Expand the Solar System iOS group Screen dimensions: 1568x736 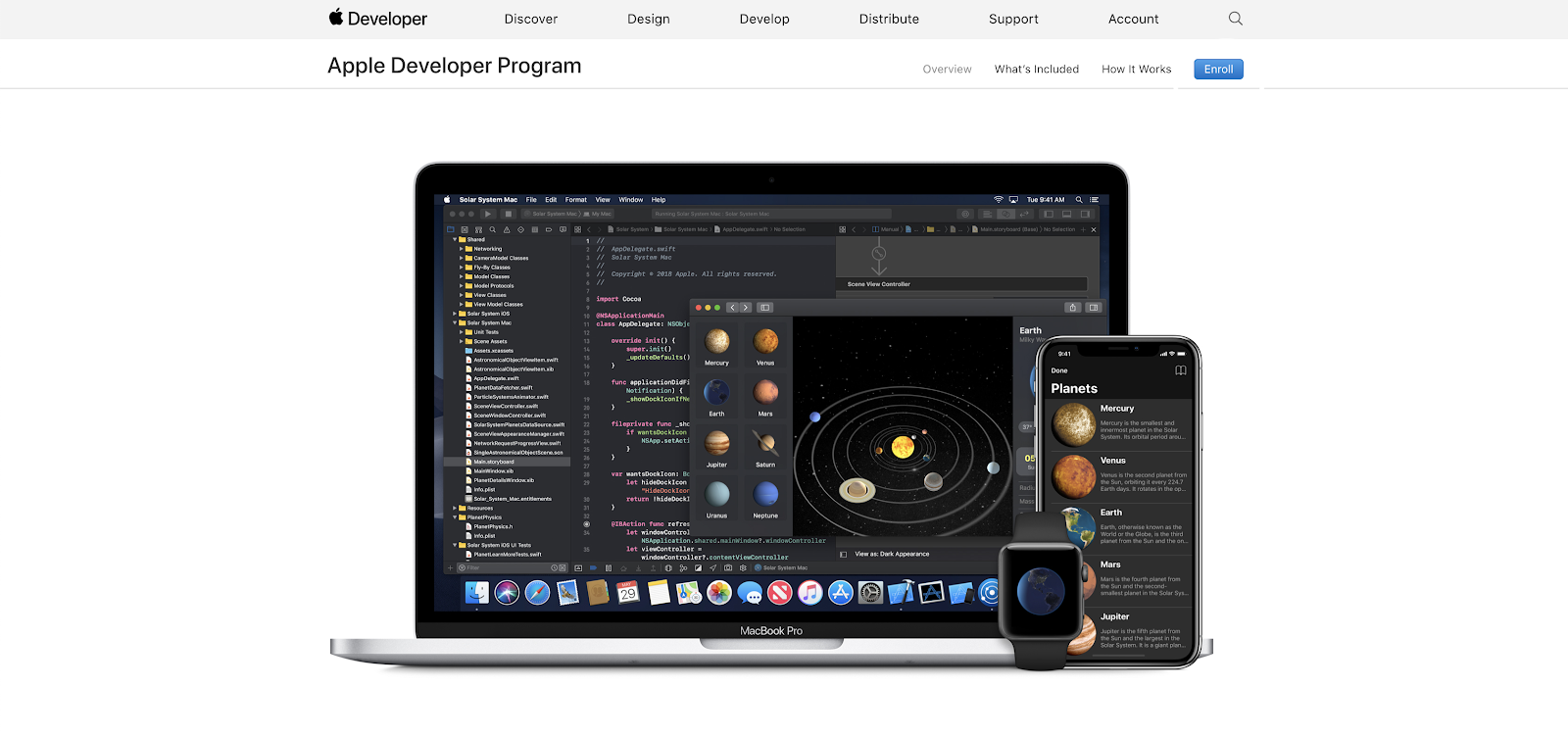coord(455,314)
